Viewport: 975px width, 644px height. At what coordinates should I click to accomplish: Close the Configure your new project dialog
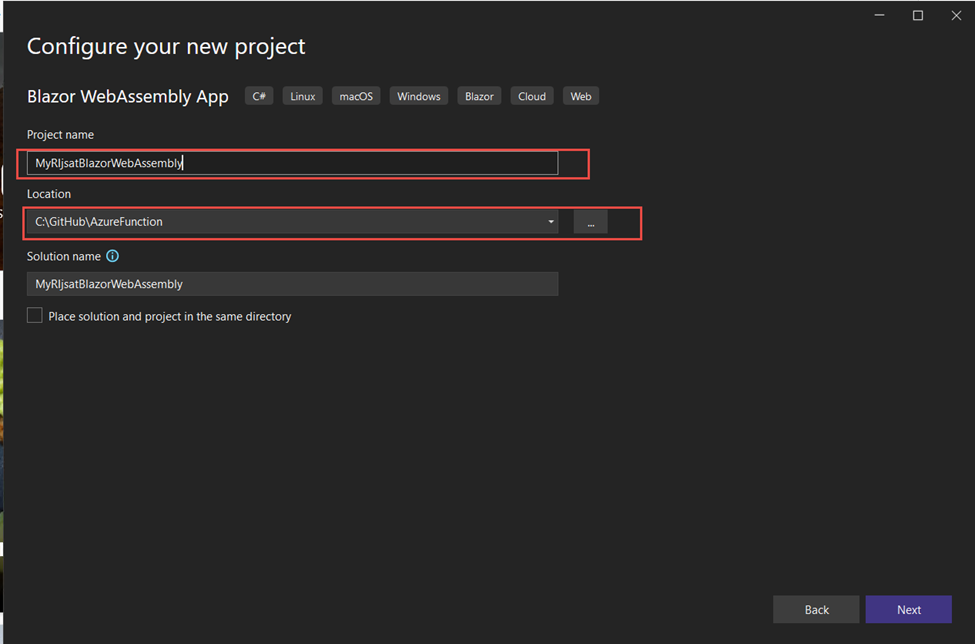coord(954,15)
